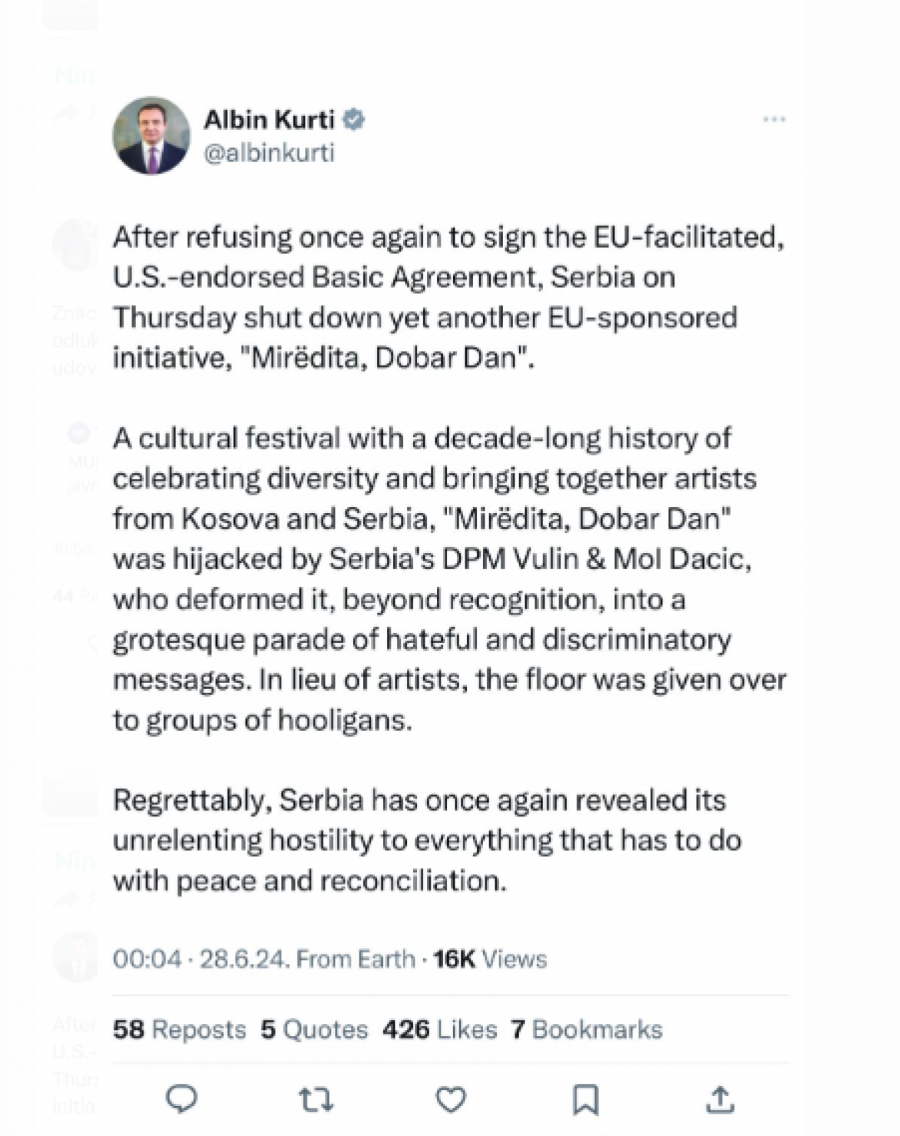Select the @albinkurti handle
The width and height of the screenshot is (900, 1136).
click(x=271, y=156)
